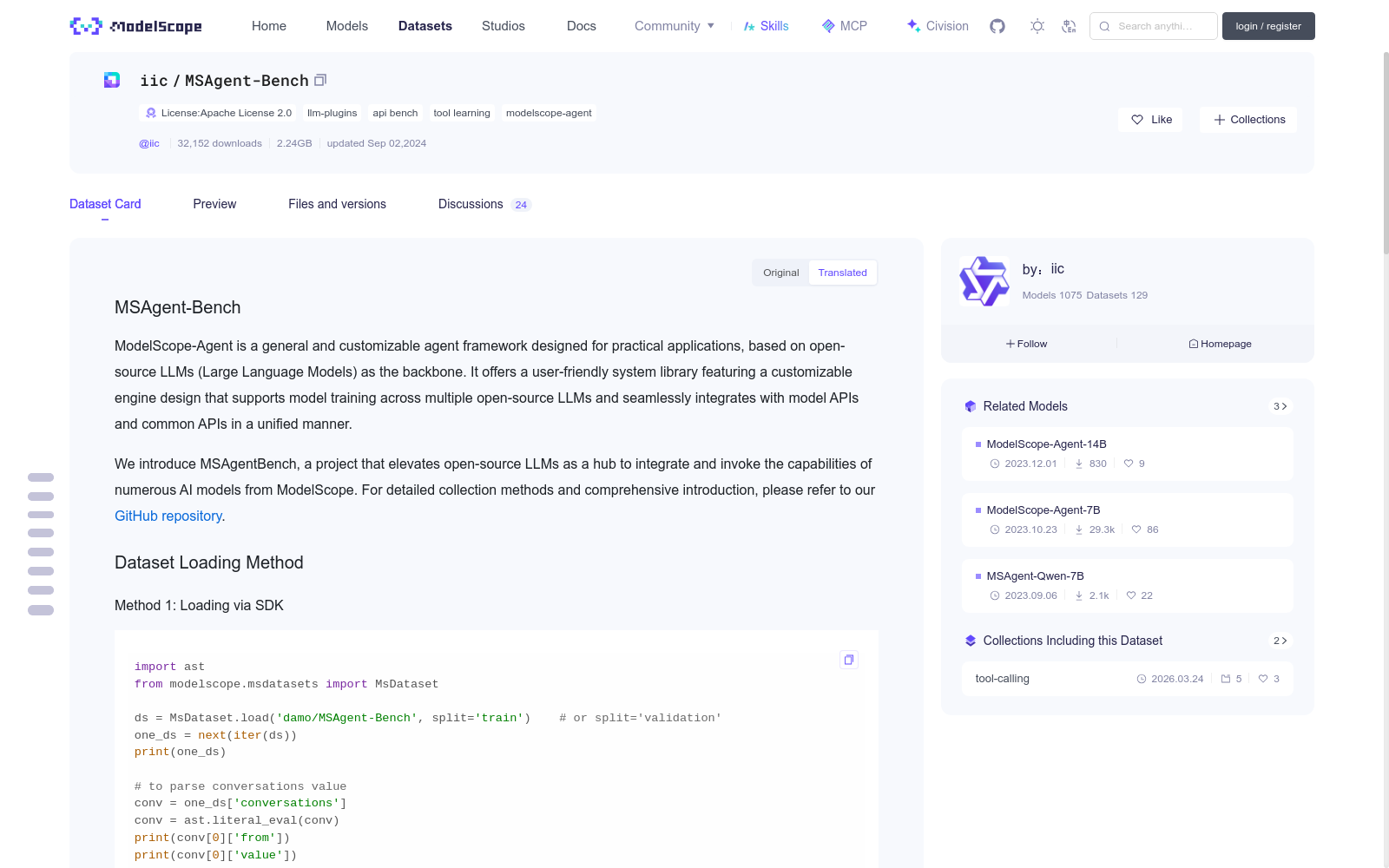Click the api bench tag
1389x868 pixels.
(395, 113)
